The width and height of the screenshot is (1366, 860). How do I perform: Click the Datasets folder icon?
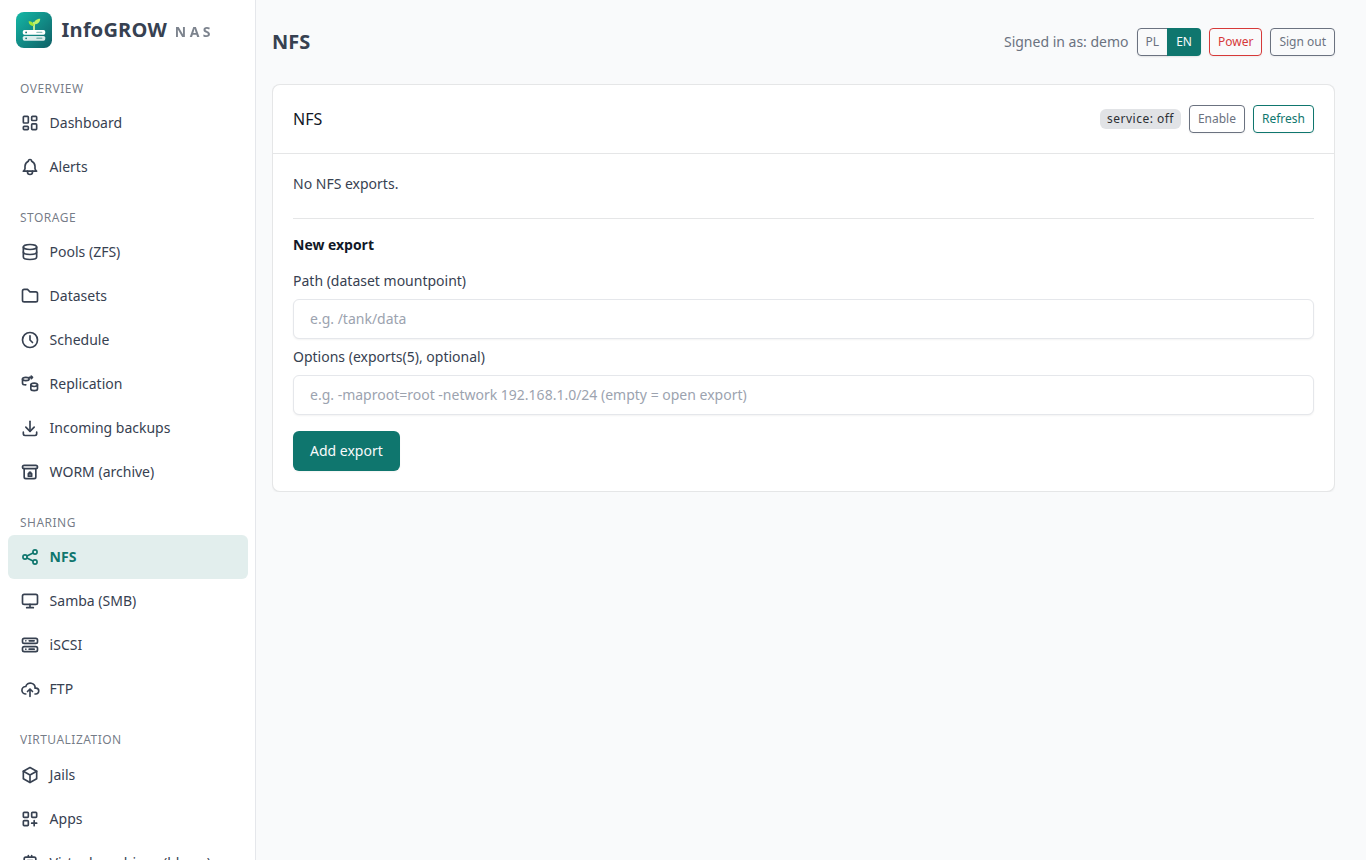click(x=30, y=296)
